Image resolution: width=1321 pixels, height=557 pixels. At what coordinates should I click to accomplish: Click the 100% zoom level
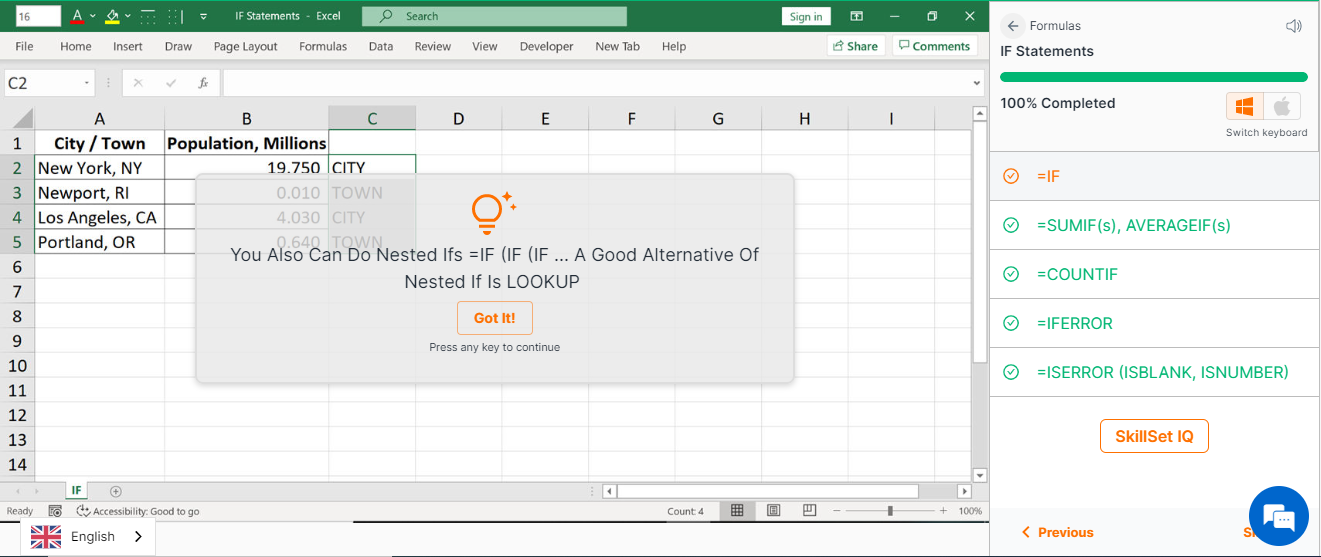point(970,511)
